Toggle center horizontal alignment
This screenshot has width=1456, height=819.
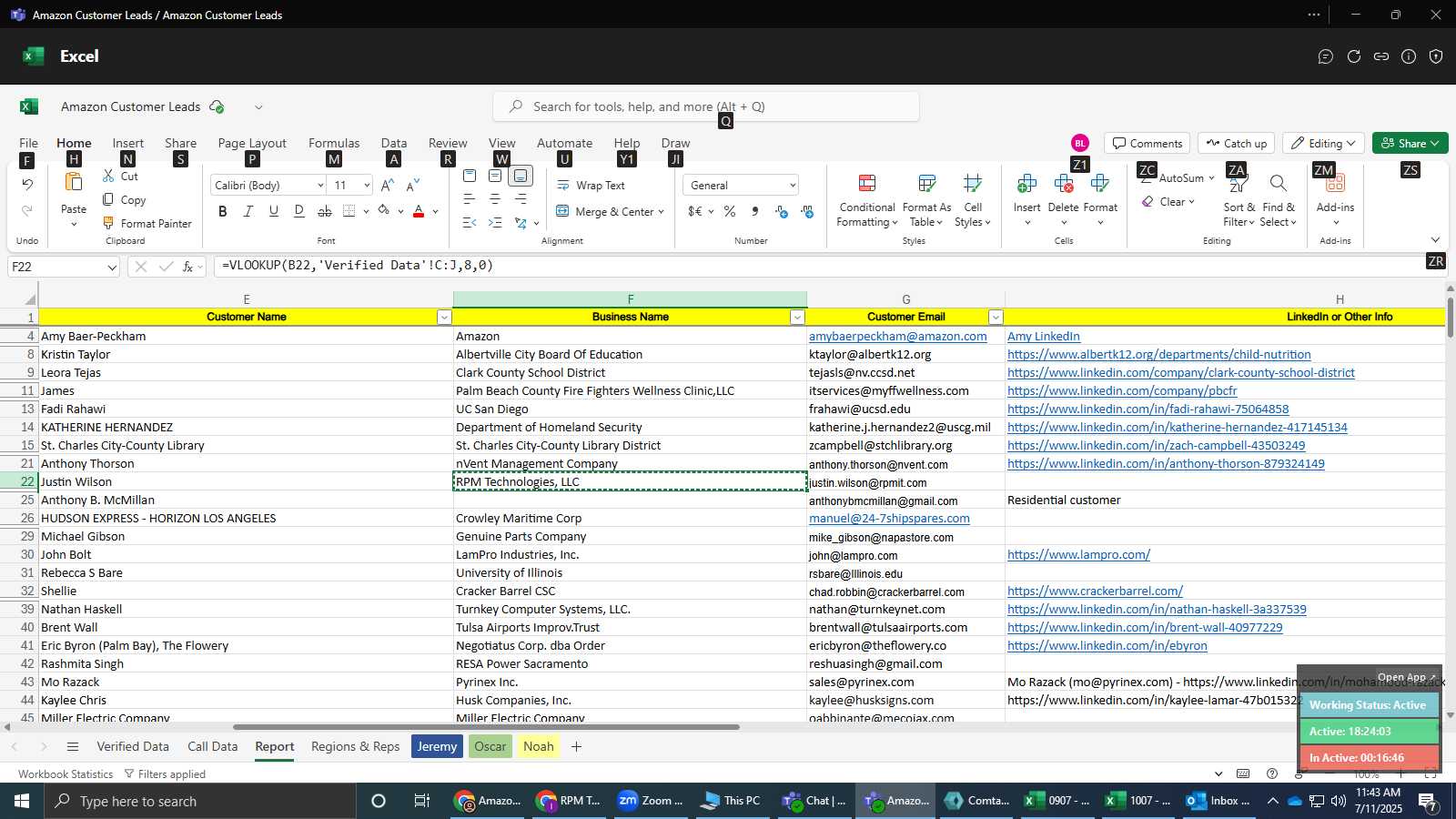coord(495,199)
